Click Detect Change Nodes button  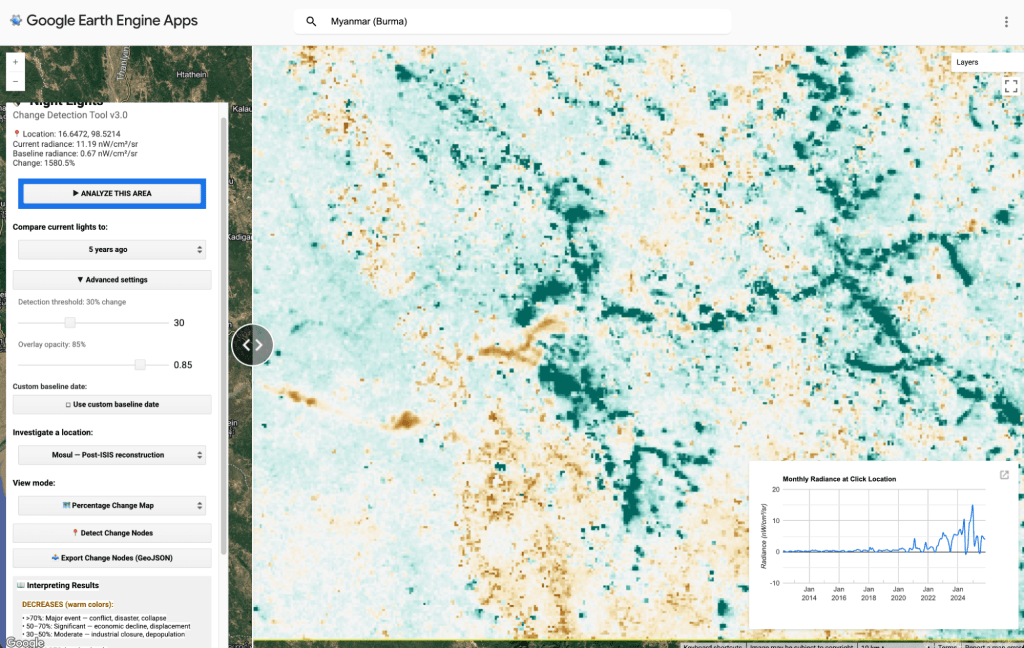click(x=112, y=533)
